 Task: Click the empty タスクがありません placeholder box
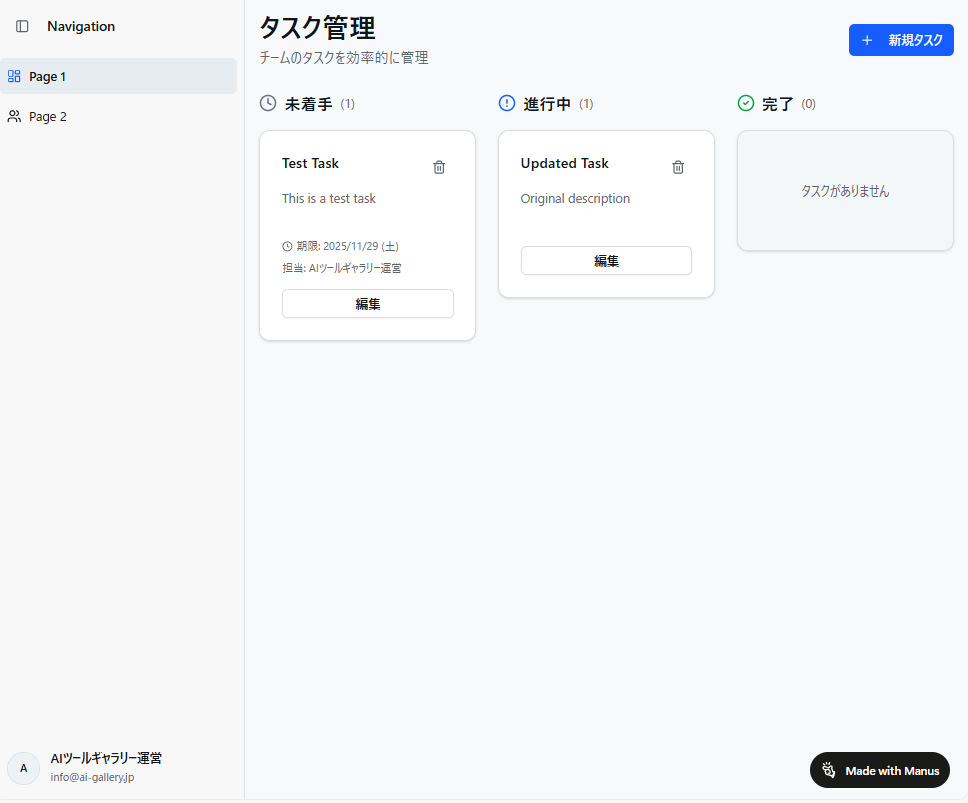click(x=845, y=191)
